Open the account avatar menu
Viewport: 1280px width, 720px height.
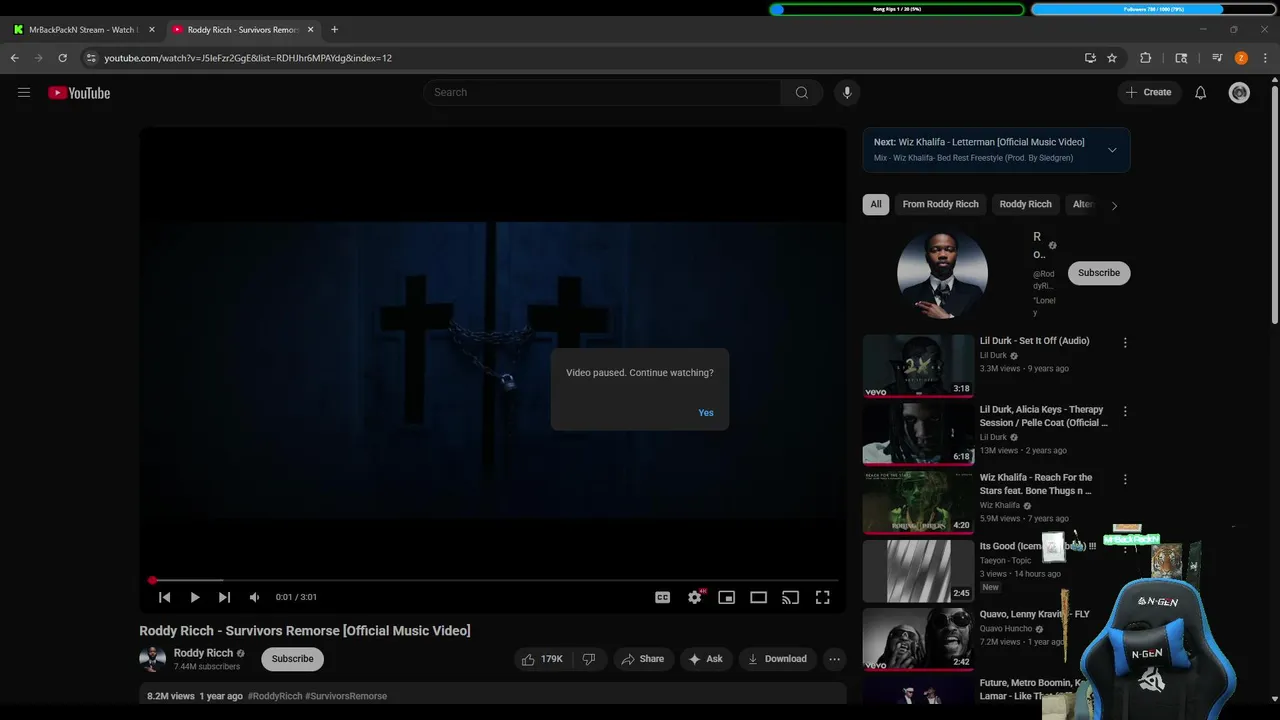(1239, 93)
